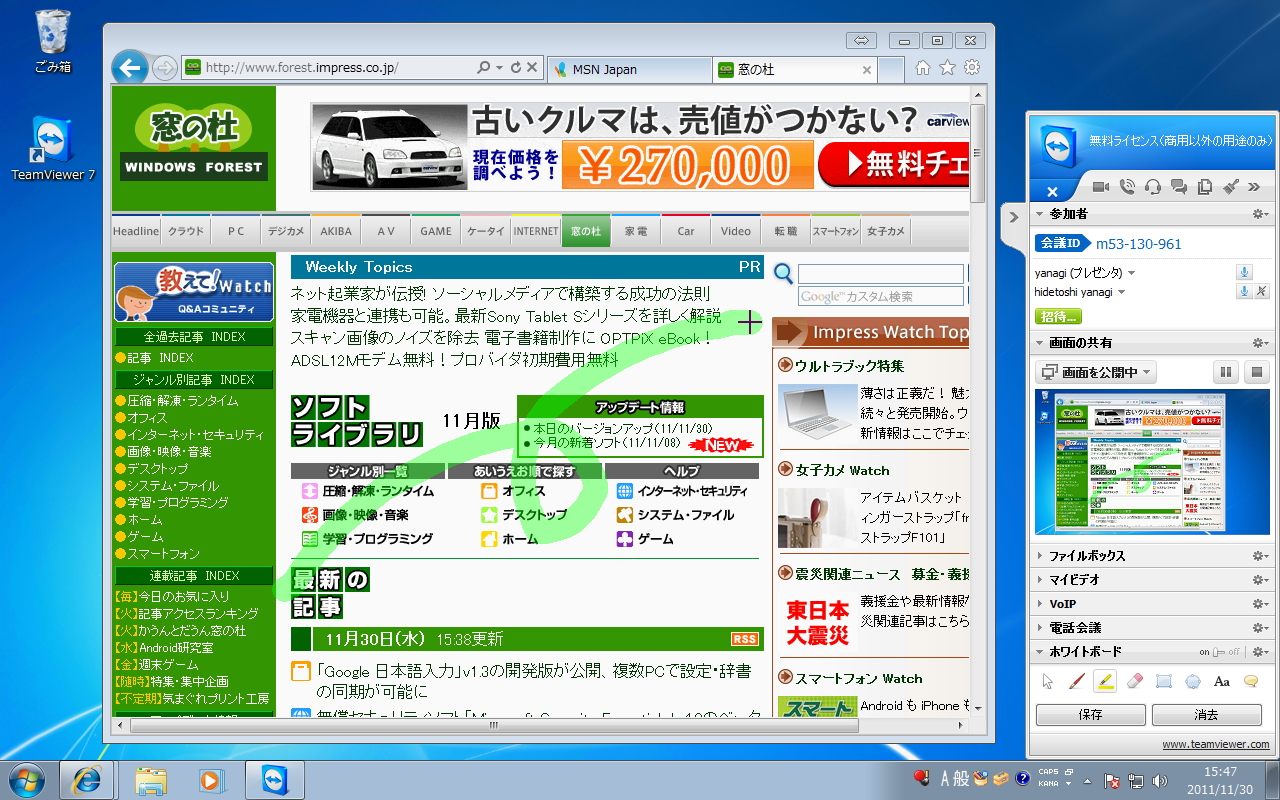Toggle the whiteboard on/off switch
The width and height of the screenshot is (1280, 800).
(1219, 652)
